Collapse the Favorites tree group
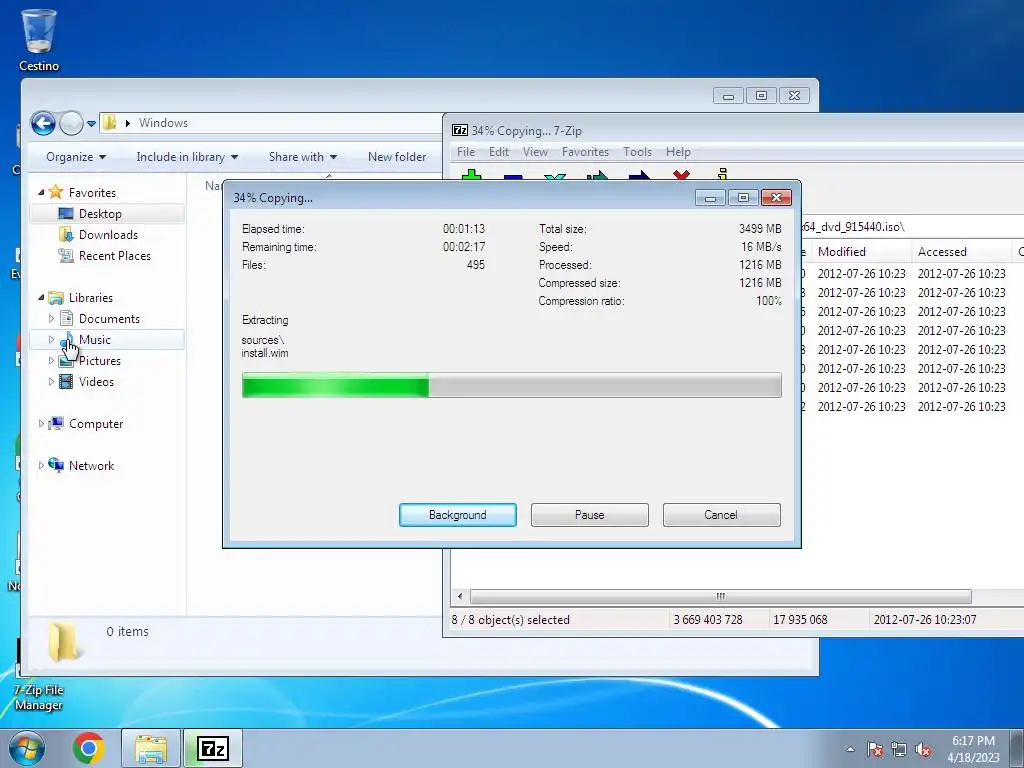Screen dimensions: 1024x768 point(41,192)
